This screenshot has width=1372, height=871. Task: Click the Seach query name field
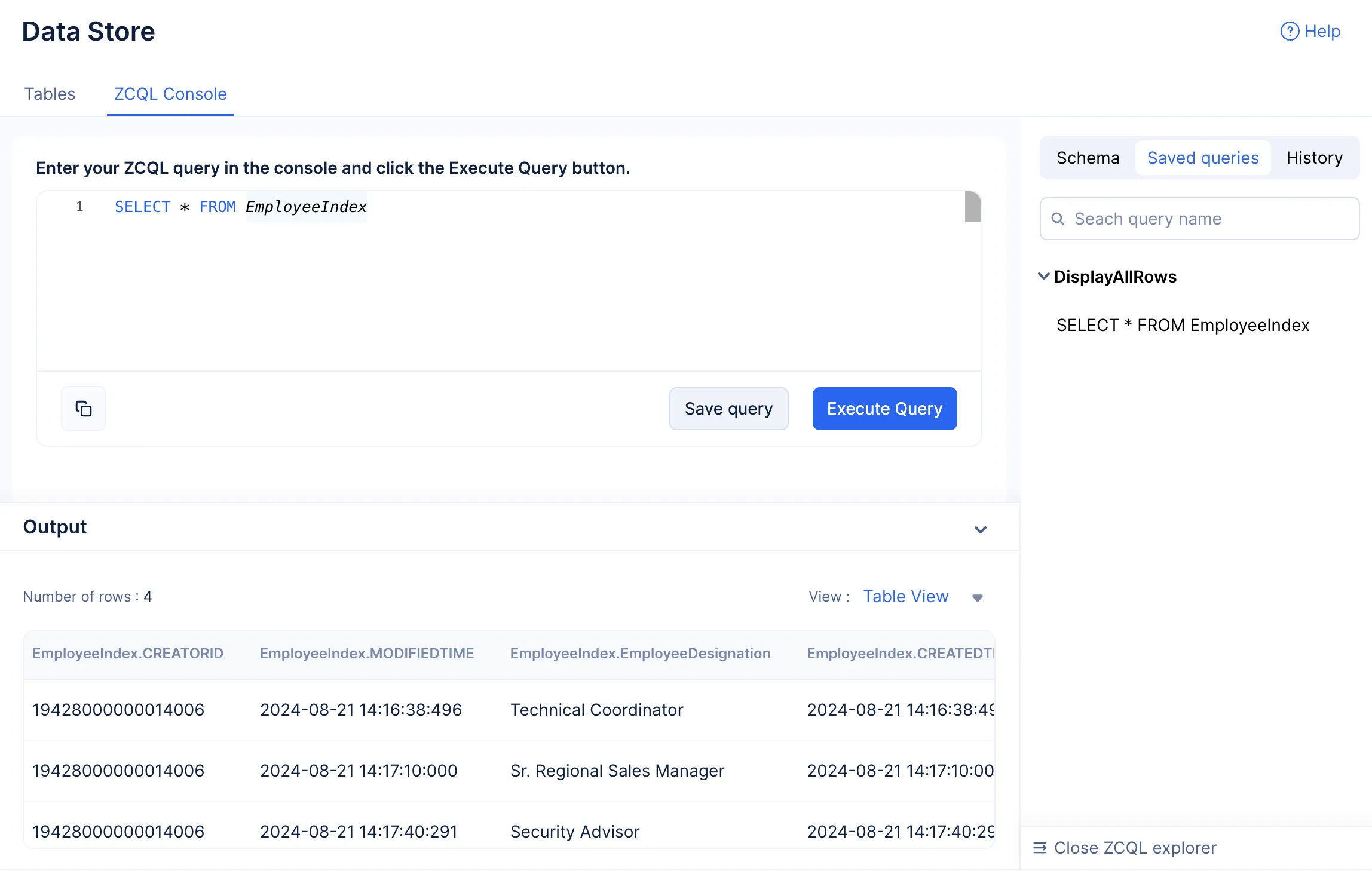[x=1200, y=219]
